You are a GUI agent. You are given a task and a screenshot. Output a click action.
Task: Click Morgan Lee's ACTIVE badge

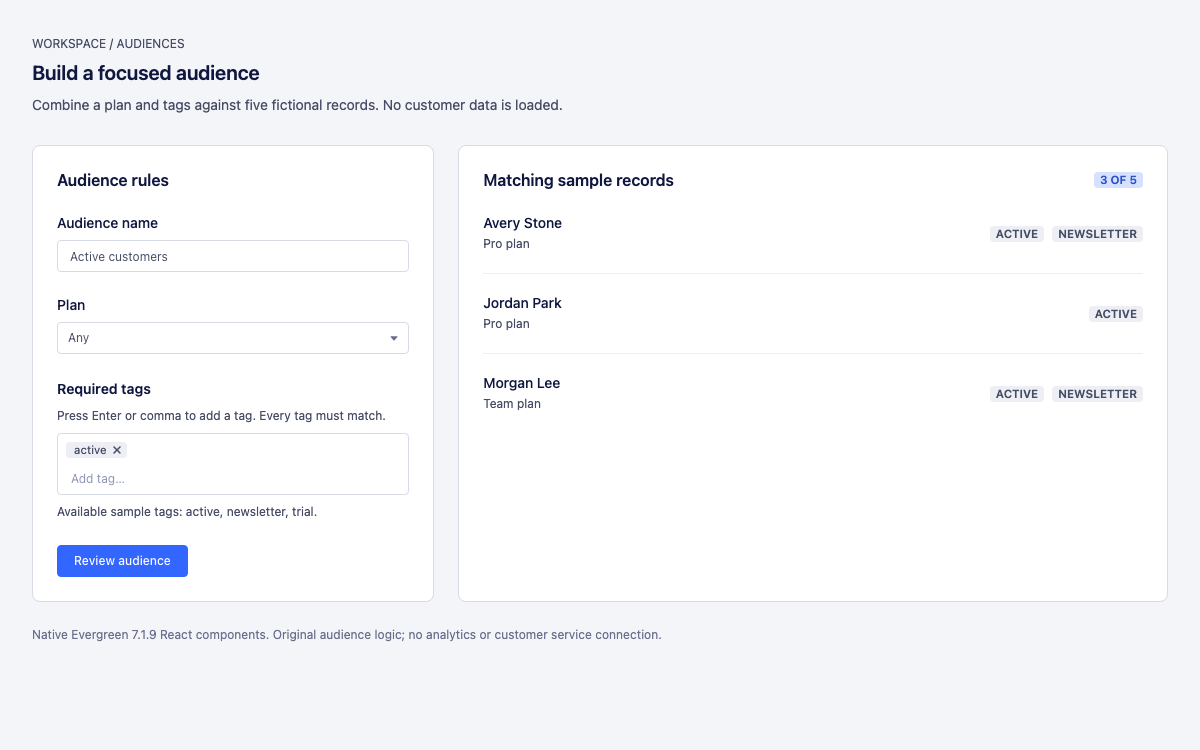1017,394
